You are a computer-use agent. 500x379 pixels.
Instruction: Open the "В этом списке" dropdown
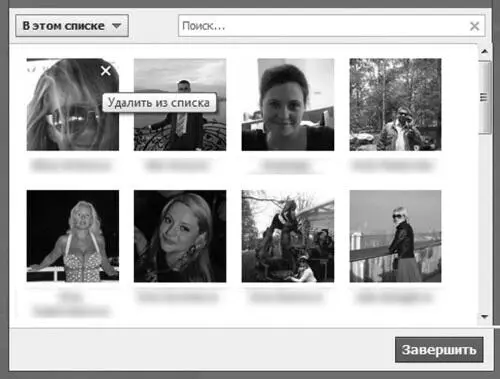tap(72, 26)
